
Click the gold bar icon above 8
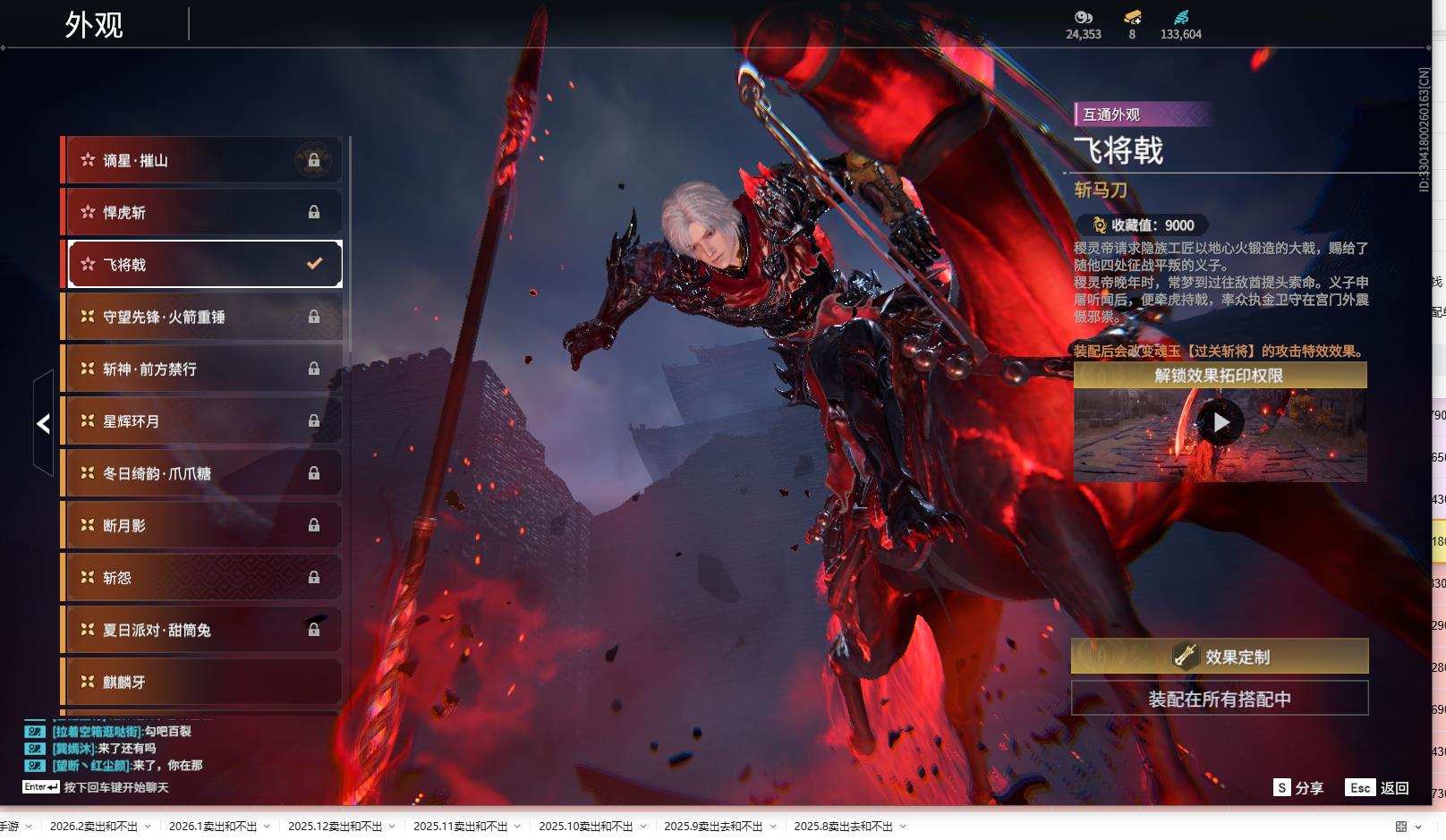[x=1132, y=17]
